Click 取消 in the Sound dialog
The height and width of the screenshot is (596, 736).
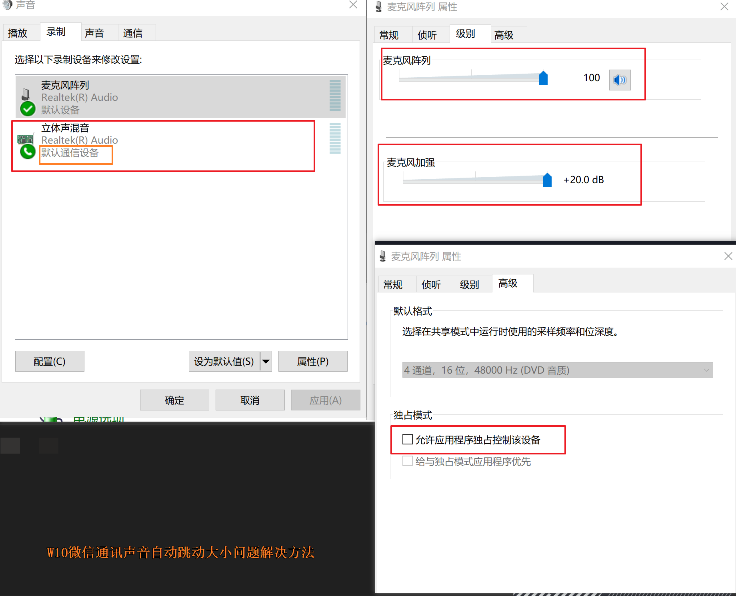(x=250, y=400)
